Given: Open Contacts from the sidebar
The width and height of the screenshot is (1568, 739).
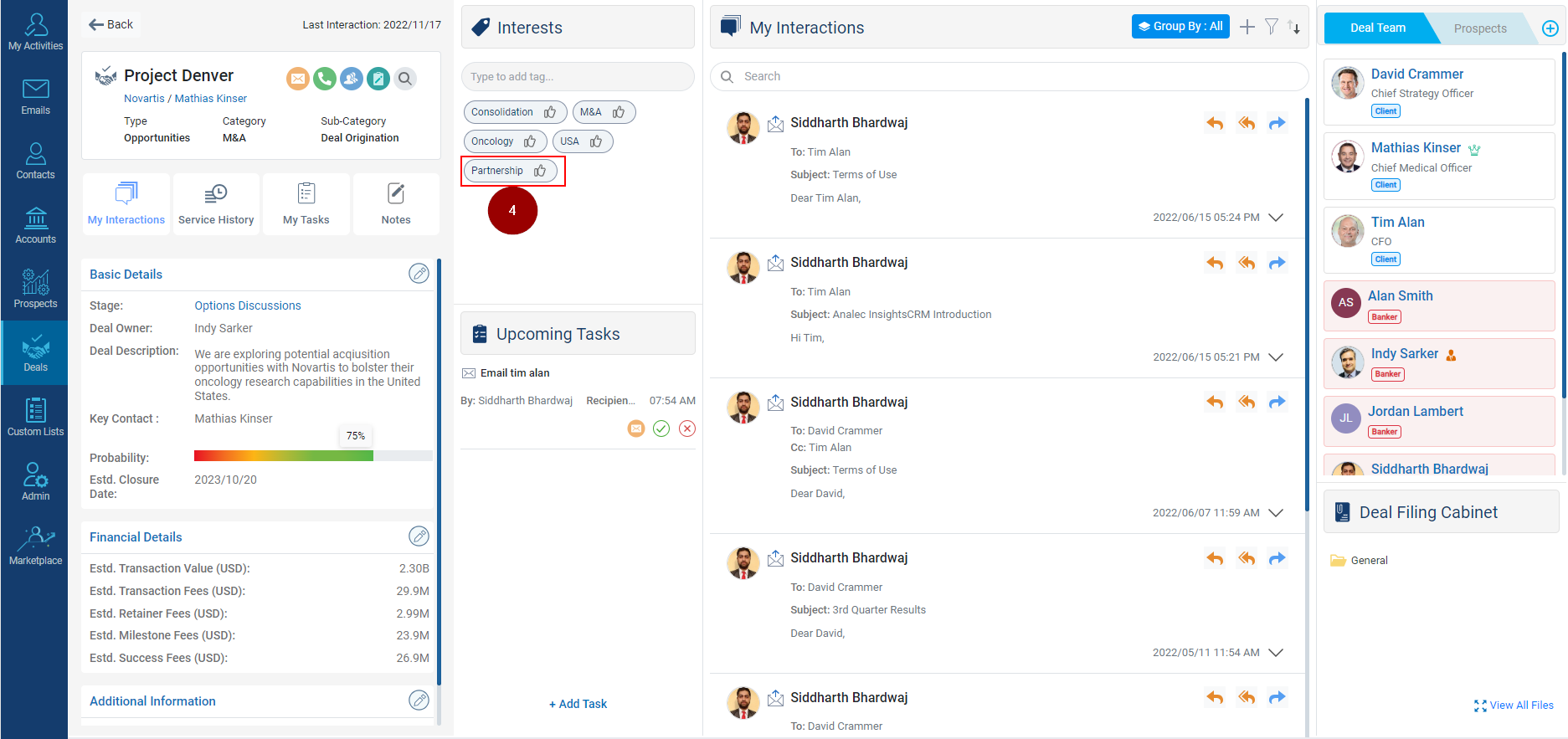Looking at the screenshot, I should tap(35, 162).
